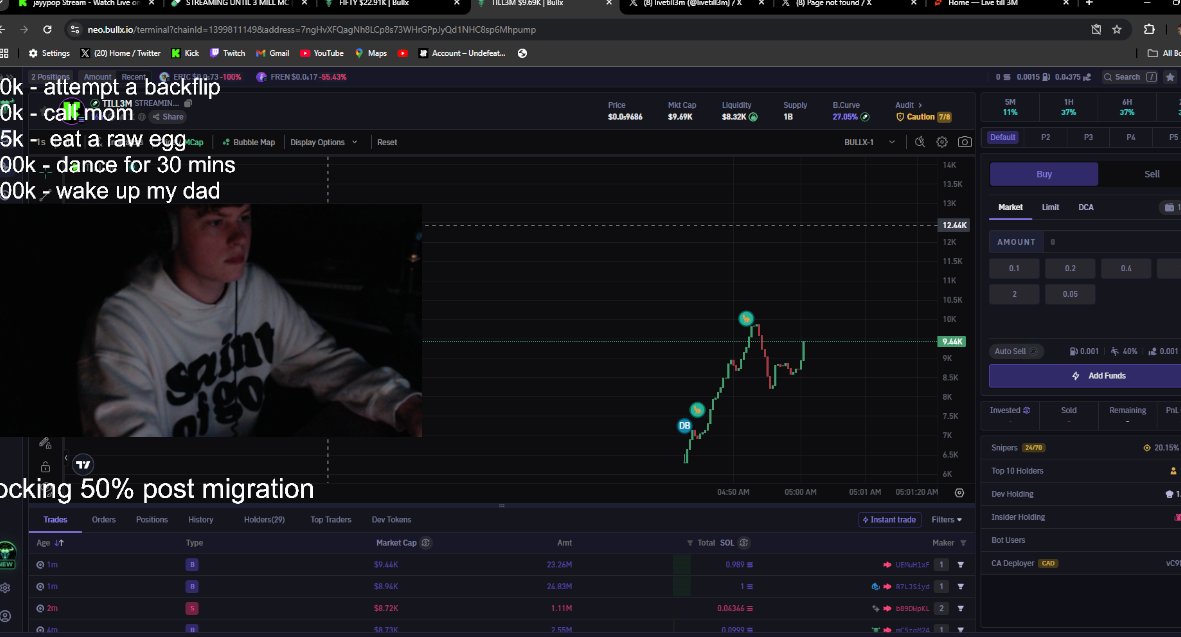Screen dimensions: 1181x637
Task: Switch to the History tab
Action: [200, 520]
